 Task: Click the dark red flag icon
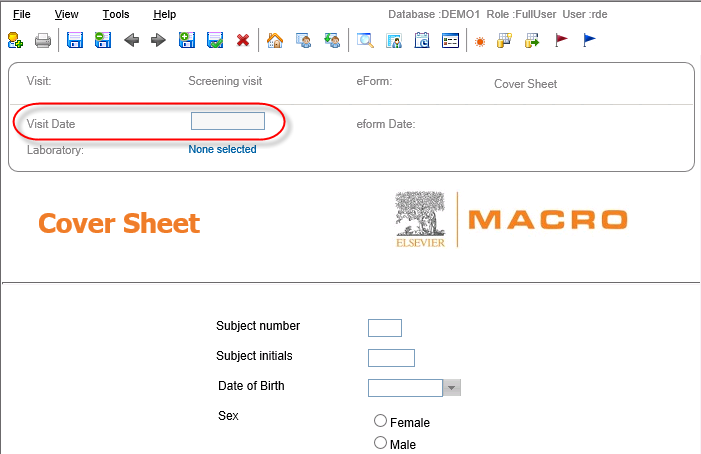click(x=561, y=40)
